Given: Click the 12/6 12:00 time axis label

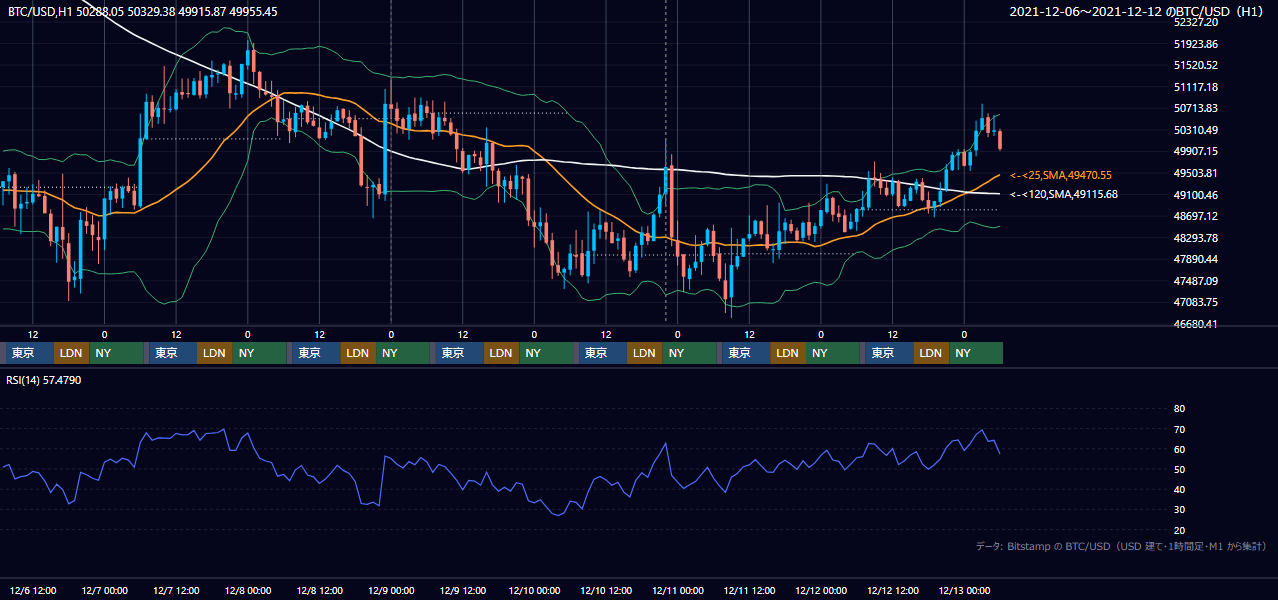Looking at the screenshot, I should coord(32,590).
